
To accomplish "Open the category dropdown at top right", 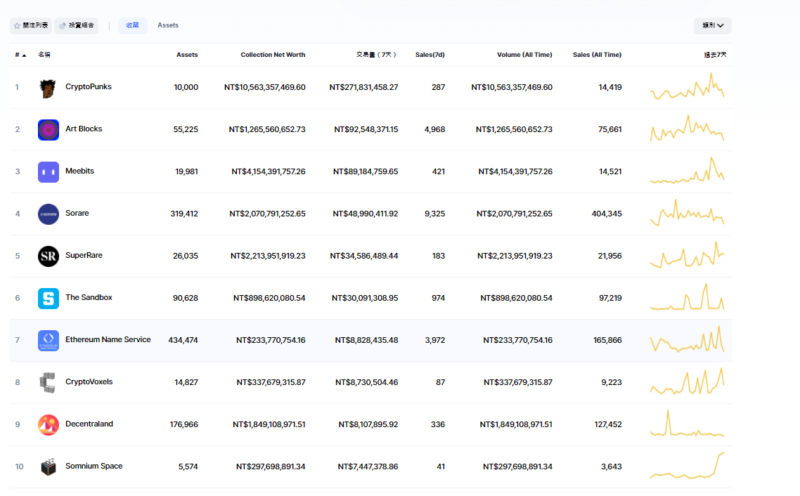I will 713,26.
